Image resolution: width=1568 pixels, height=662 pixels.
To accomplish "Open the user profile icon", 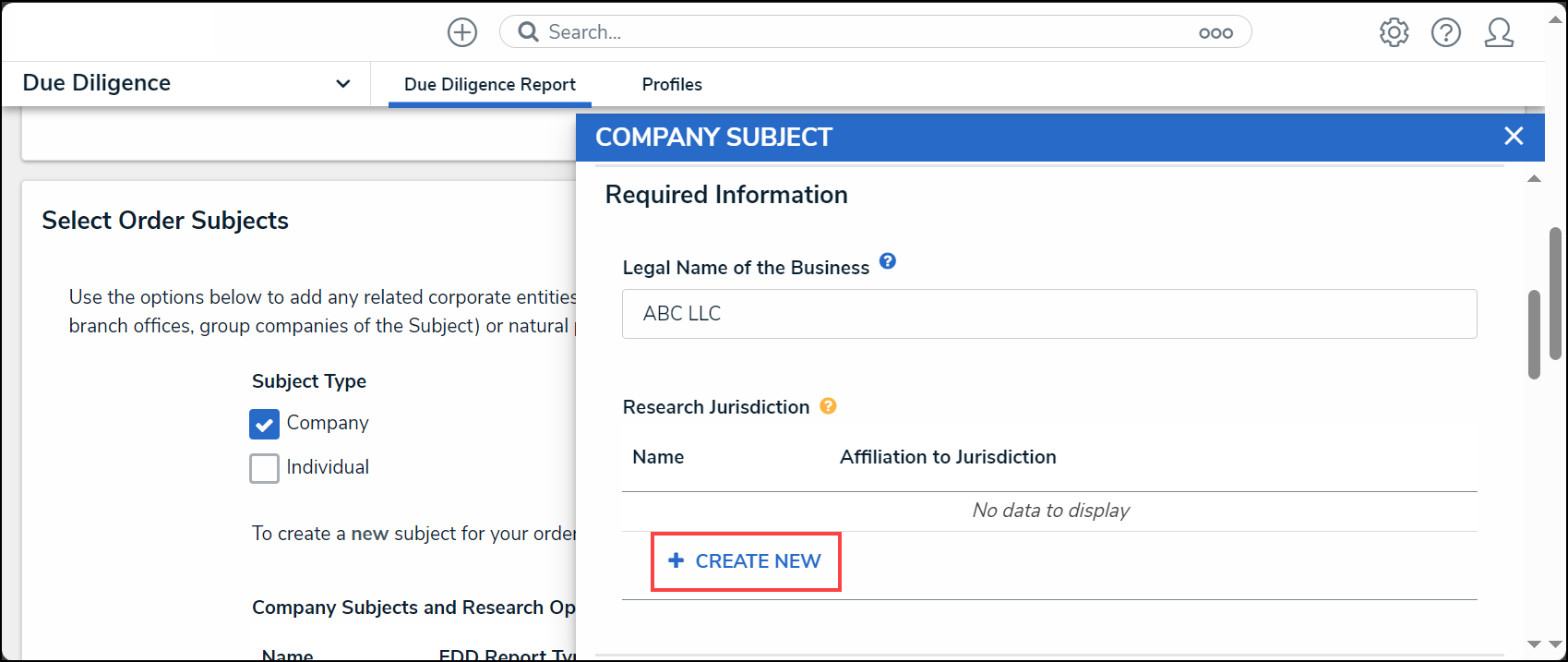I will click(x=1499, y=32).
